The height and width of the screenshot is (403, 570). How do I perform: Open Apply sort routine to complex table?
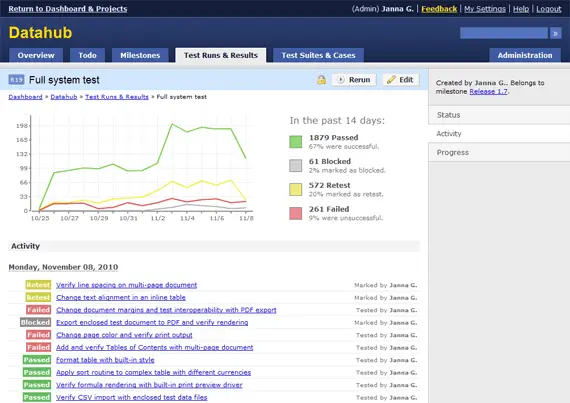coord(153,372)
